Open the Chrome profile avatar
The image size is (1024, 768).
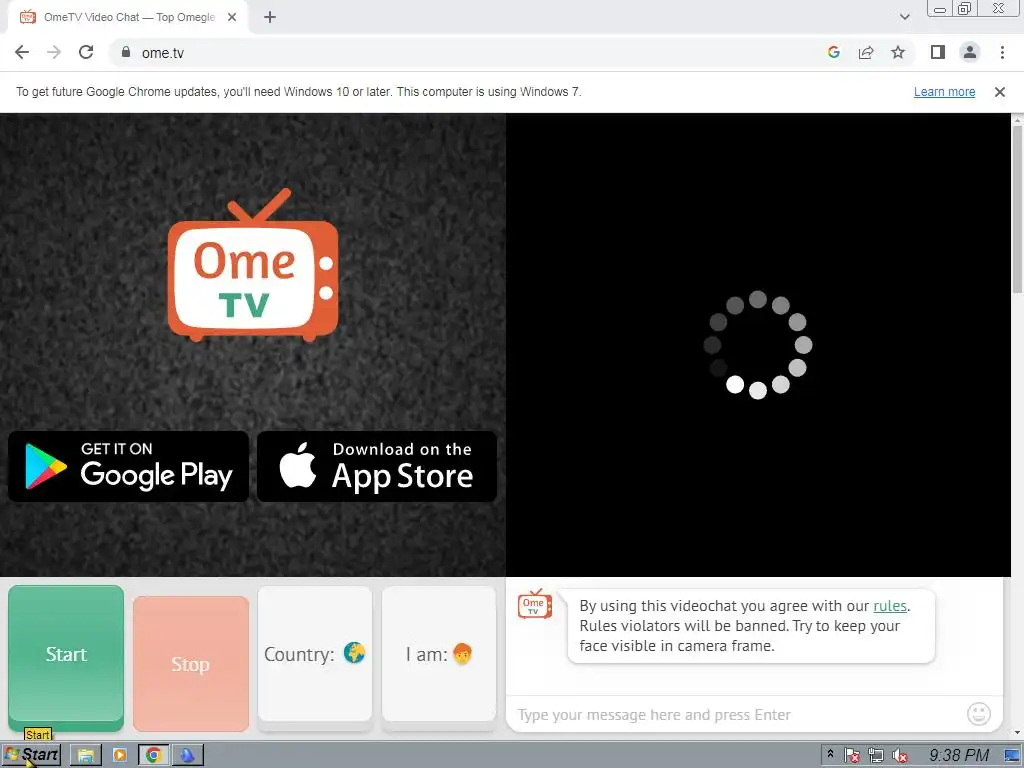pyautogui.click(x=970, y=52)
